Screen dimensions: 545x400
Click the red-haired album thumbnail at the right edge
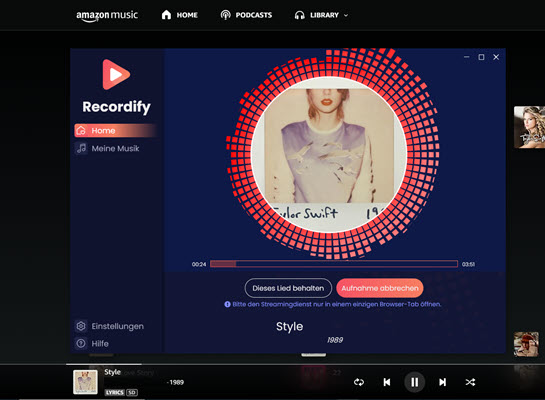coord(526,344)
